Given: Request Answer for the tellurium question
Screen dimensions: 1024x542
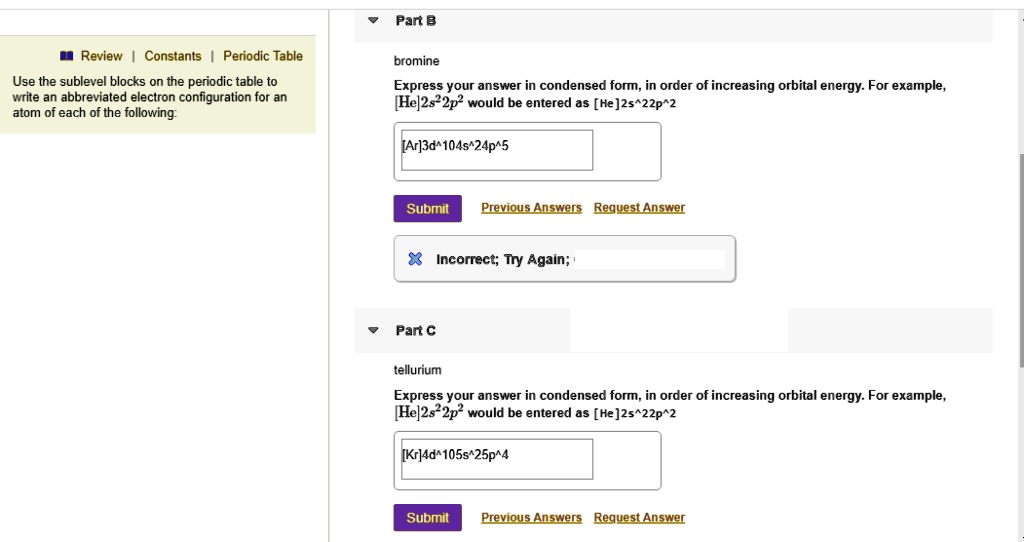Looking at the screenshot, I should pyautogui.click(x=639, y=517).
